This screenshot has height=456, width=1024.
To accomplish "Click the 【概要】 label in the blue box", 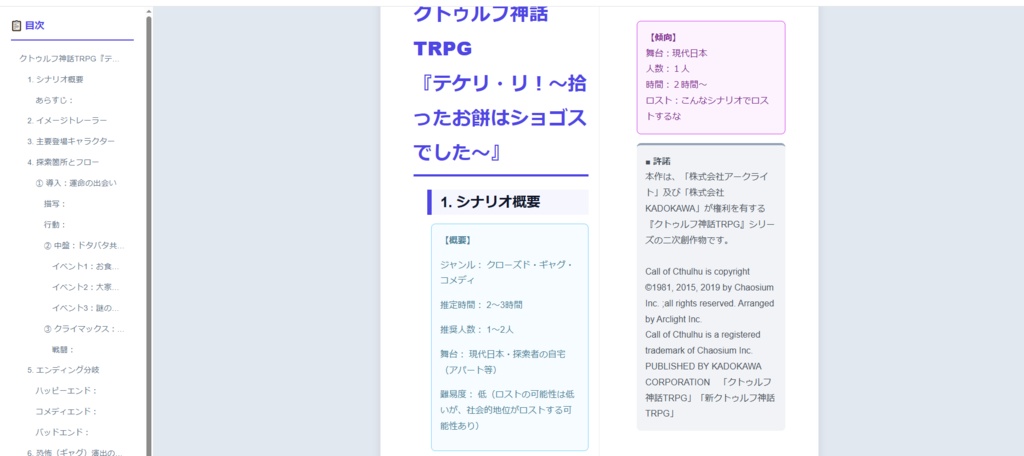I will click(x=457, y=240).
